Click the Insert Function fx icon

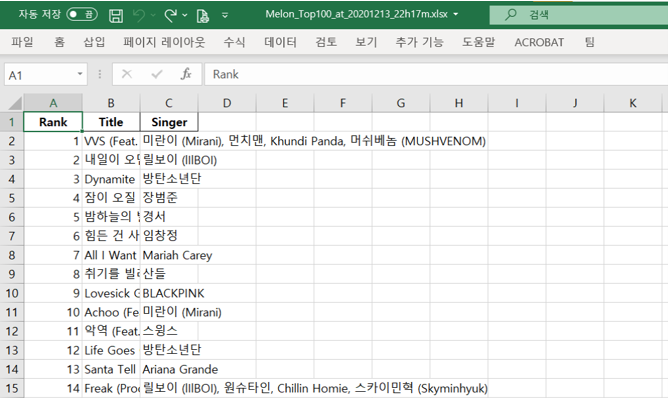(x=186, y=74)
